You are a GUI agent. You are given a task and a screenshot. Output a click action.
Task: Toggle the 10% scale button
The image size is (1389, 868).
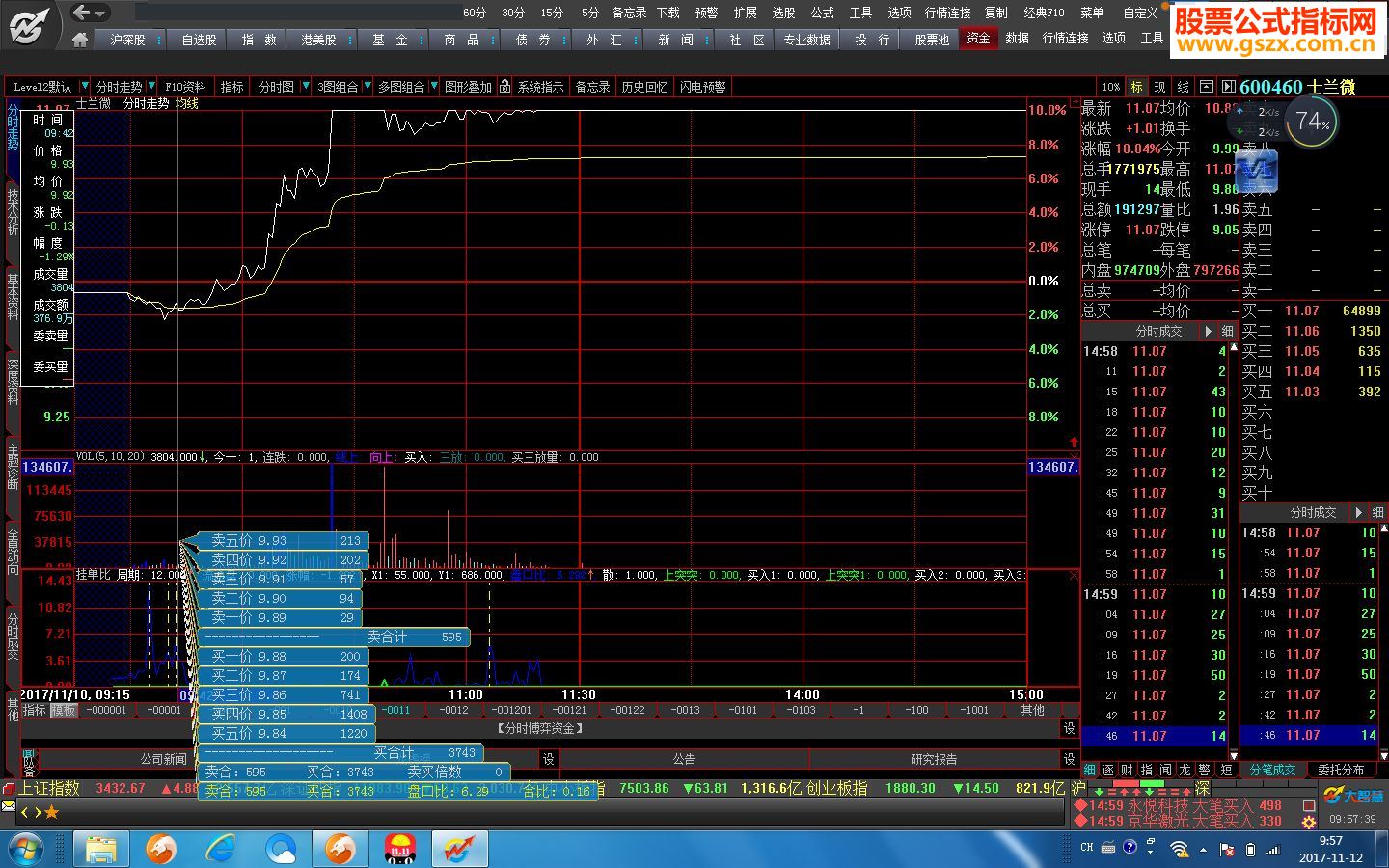(1112, 87)
